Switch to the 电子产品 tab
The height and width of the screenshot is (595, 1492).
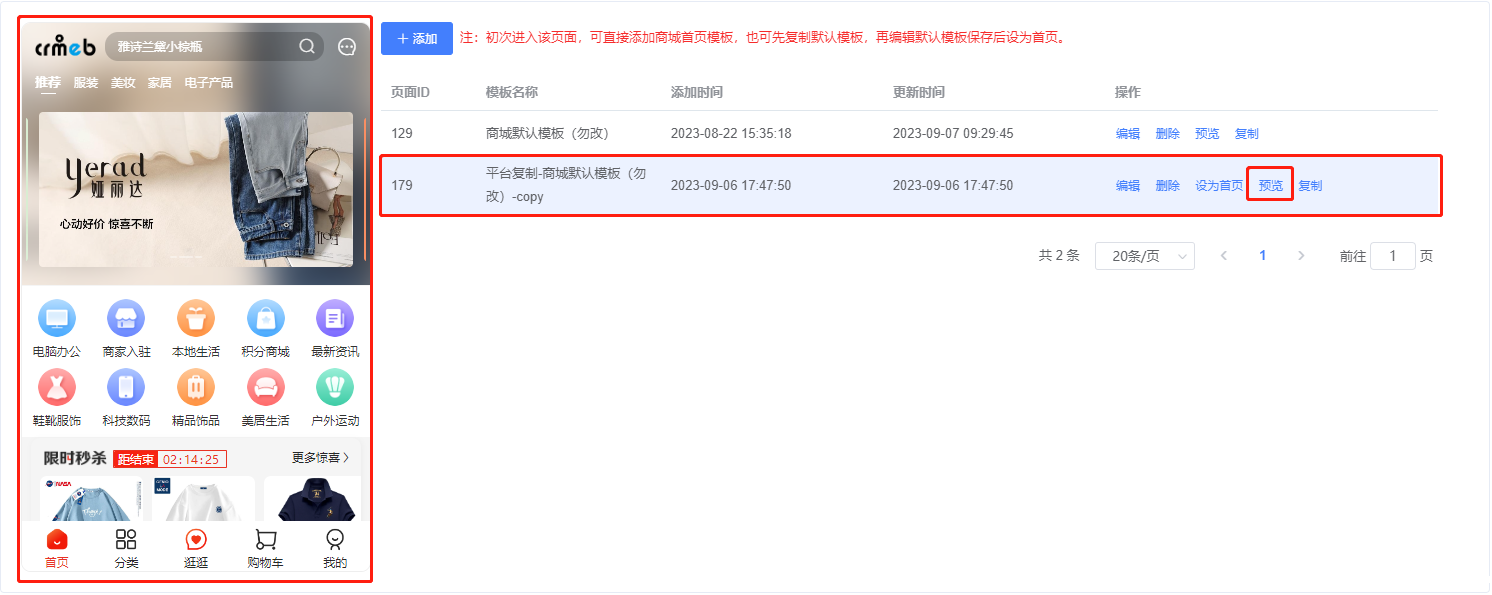click(x=208, y=83)
